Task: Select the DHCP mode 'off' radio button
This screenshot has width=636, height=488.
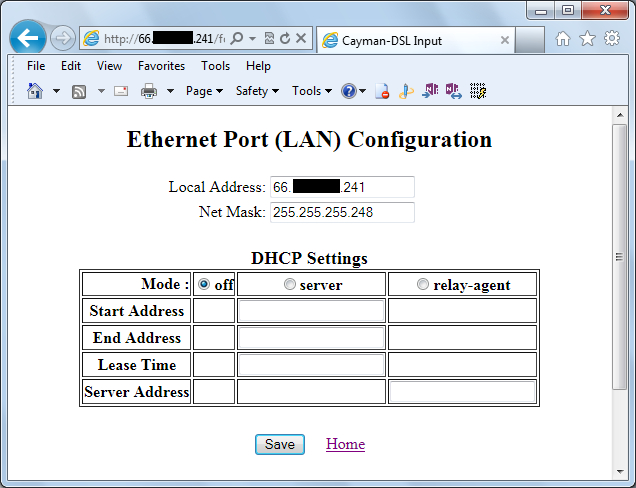Action: [204, 284]
